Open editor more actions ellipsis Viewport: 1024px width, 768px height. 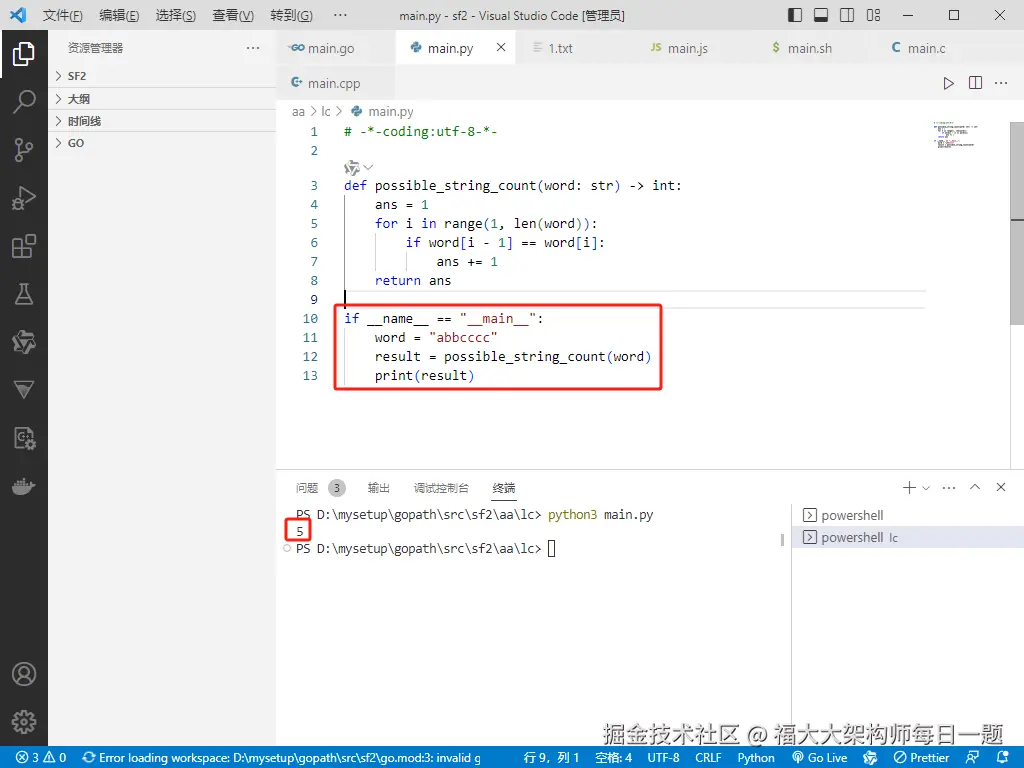point(1001,83)
